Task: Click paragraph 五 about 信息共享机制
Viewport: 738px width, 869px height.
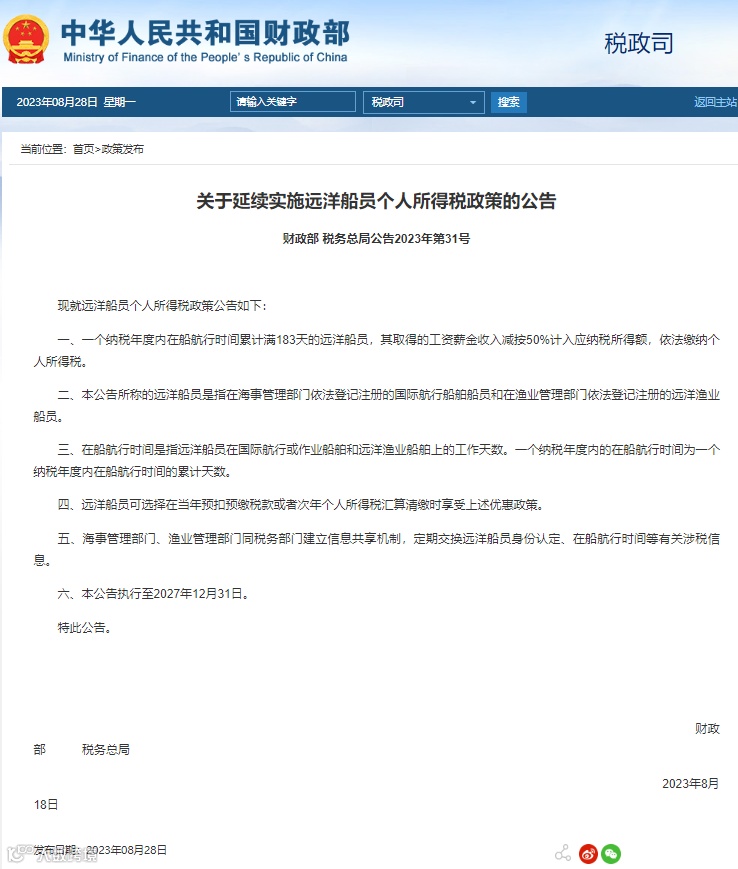Action: [x=377, y=549]
